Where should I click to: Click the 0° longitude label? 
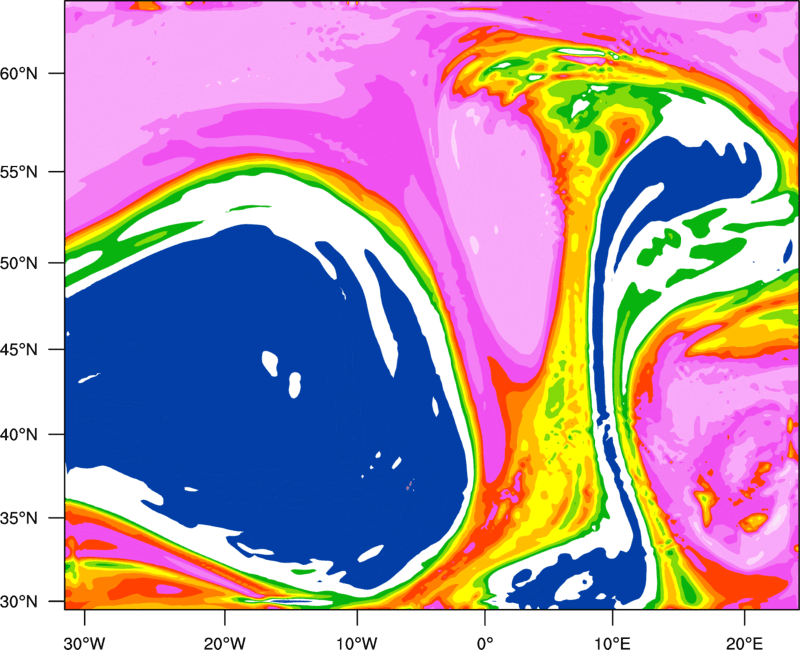click(x=485, y=642)
